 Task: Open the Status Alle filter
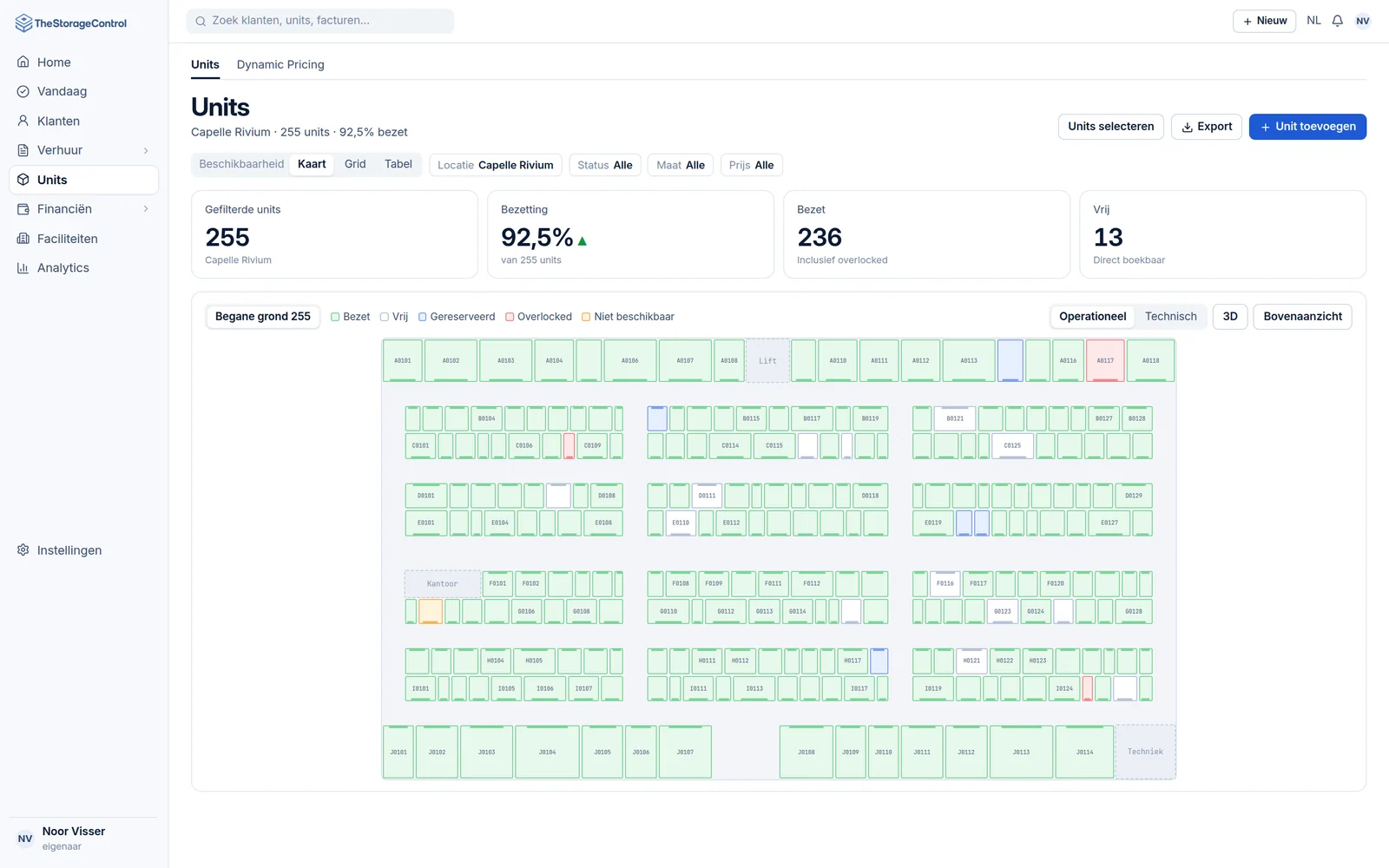tap(605, 165)
